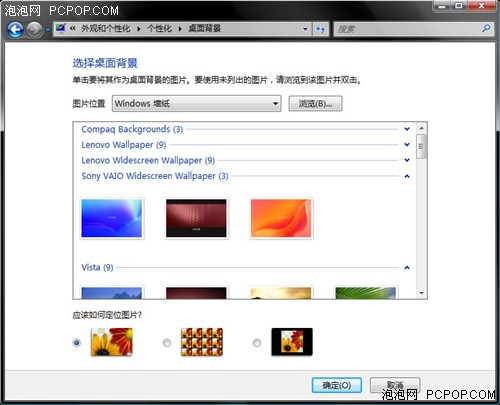Click the 桌面背景 breadcrumb
Screen dimensions: 500x405
(x=205, y=29)
